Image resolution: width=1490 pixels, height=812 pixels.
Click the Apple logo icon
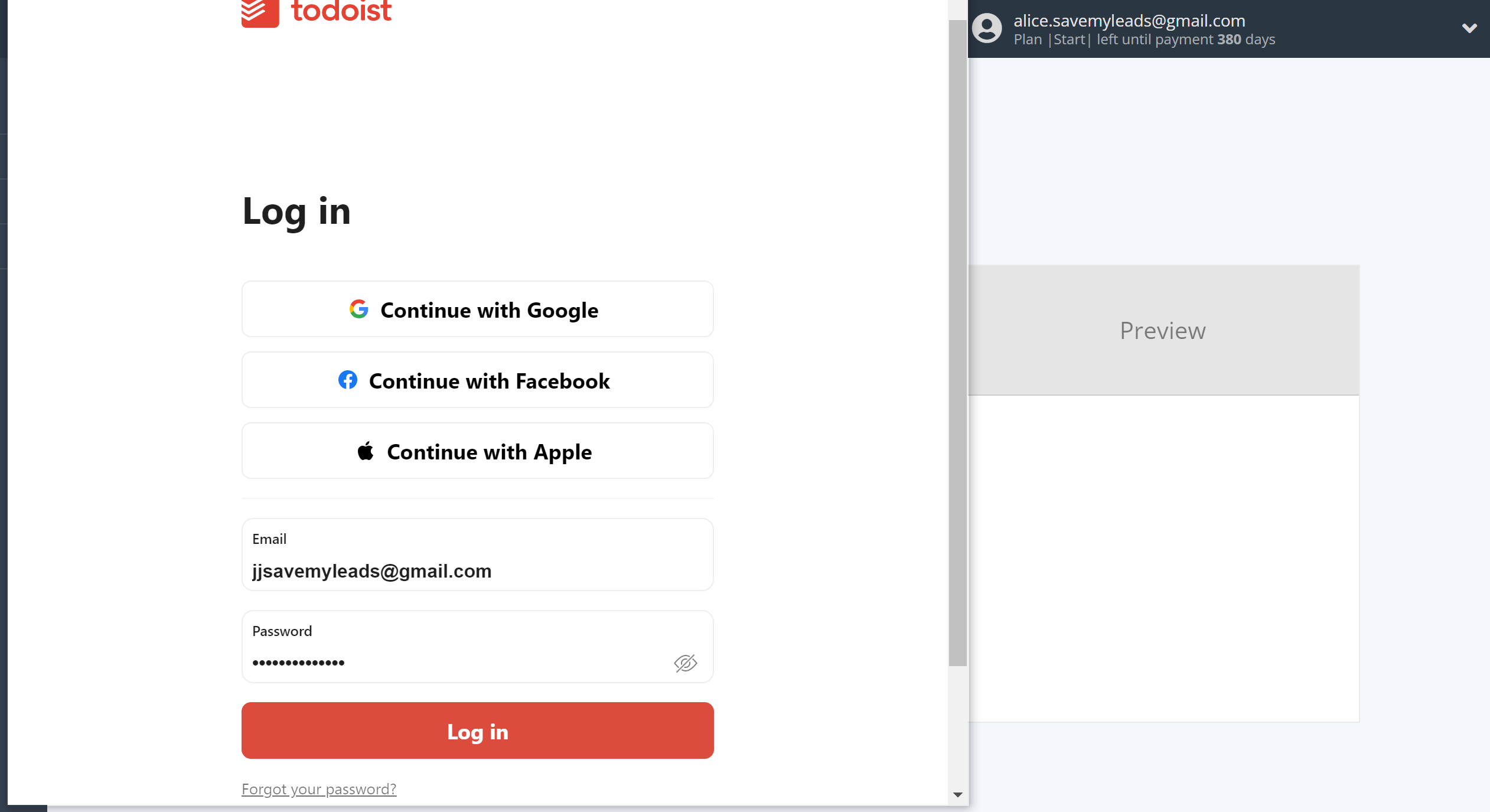(x=366, y=451)
